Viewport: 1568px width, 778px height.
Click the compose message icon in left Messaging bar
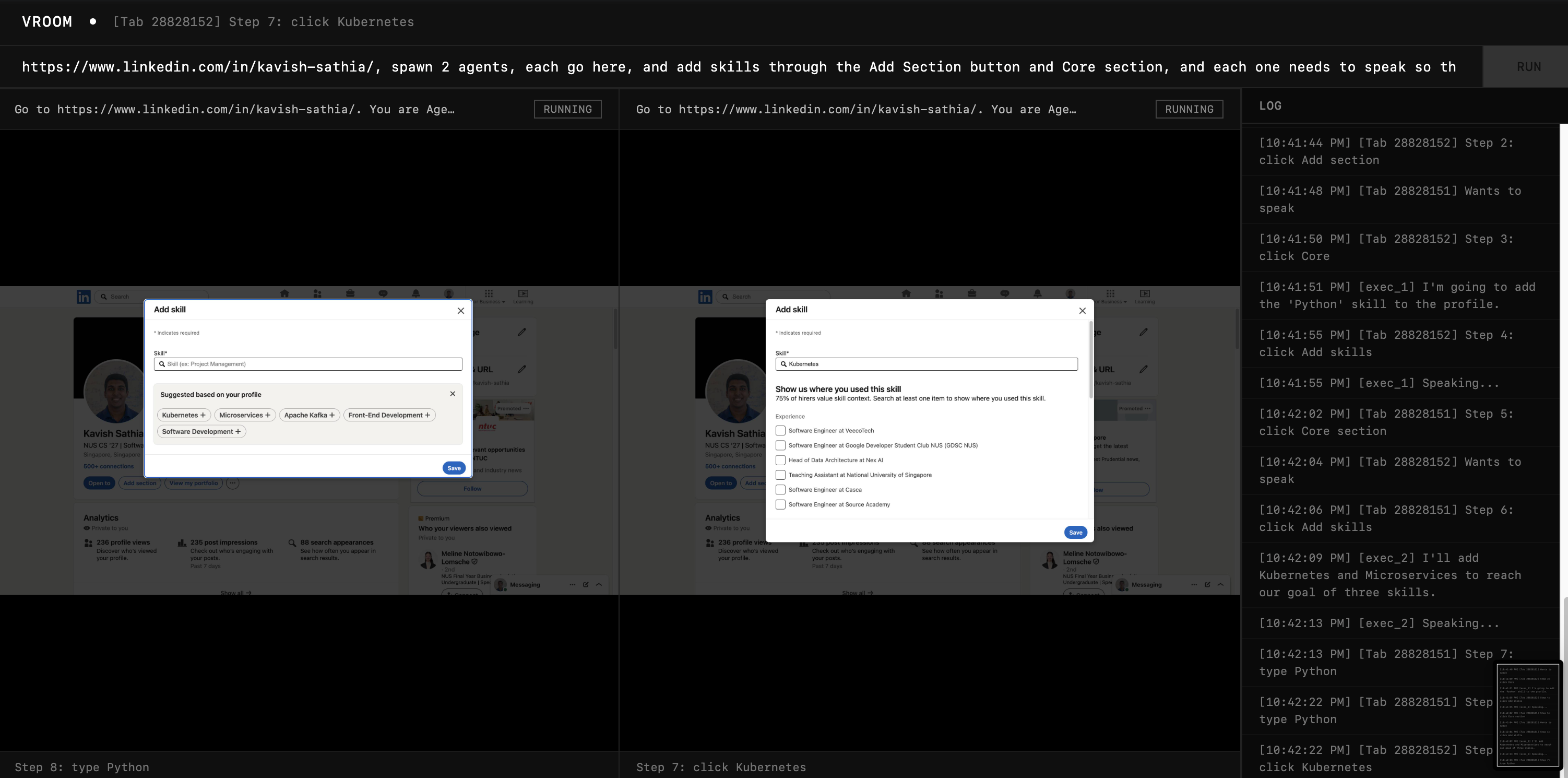586,584
